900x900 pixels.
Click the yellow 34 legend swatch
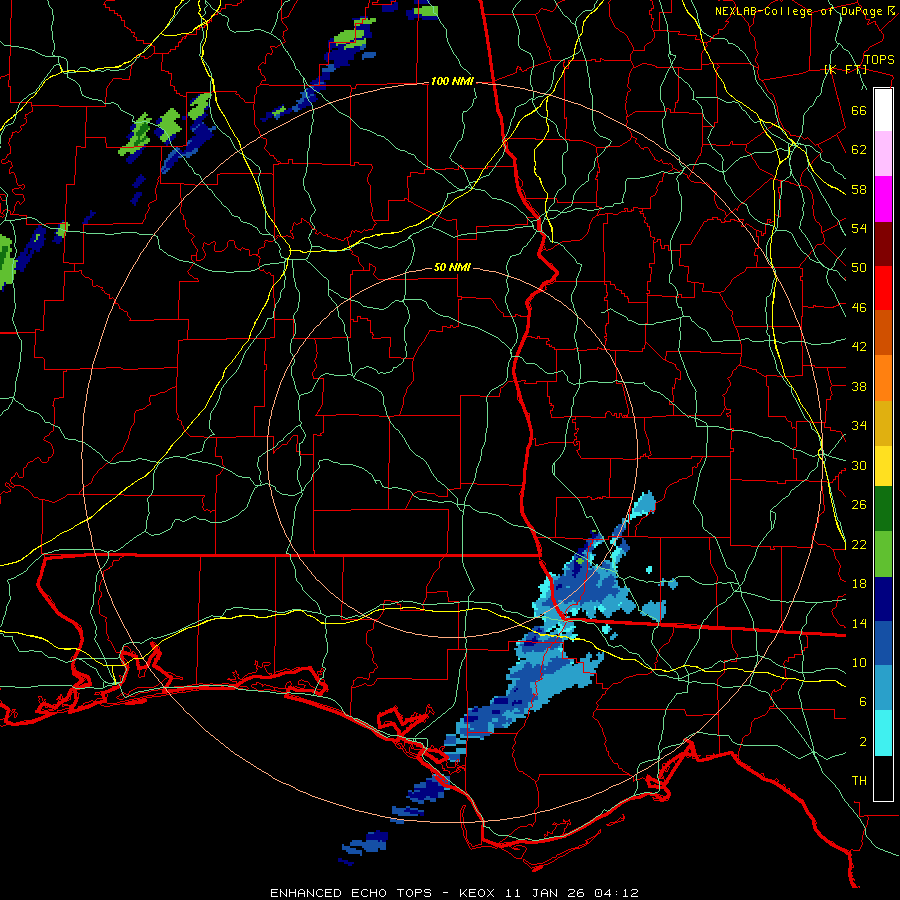[883, 466]
